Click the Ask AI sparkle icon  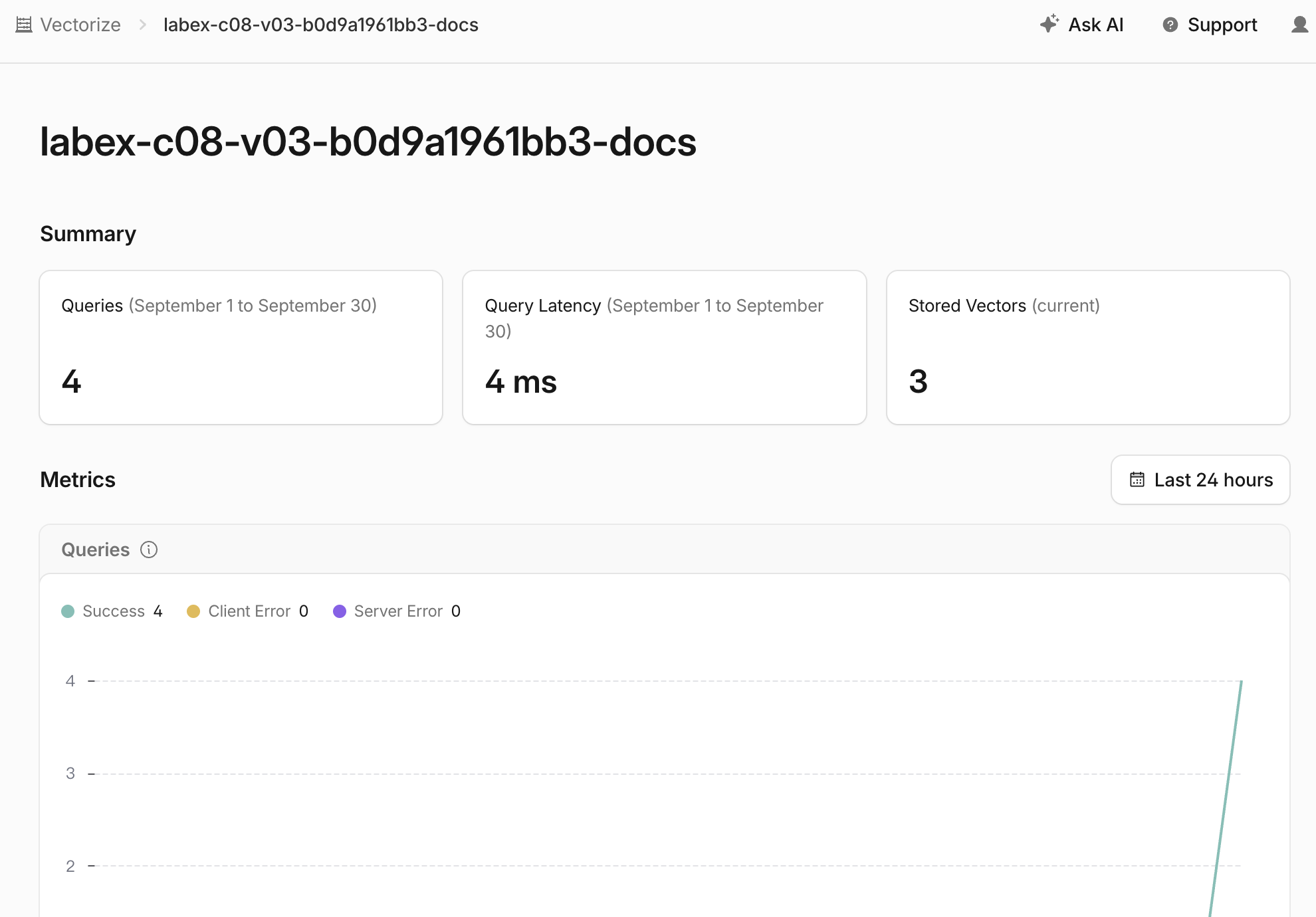(1049, 24)
